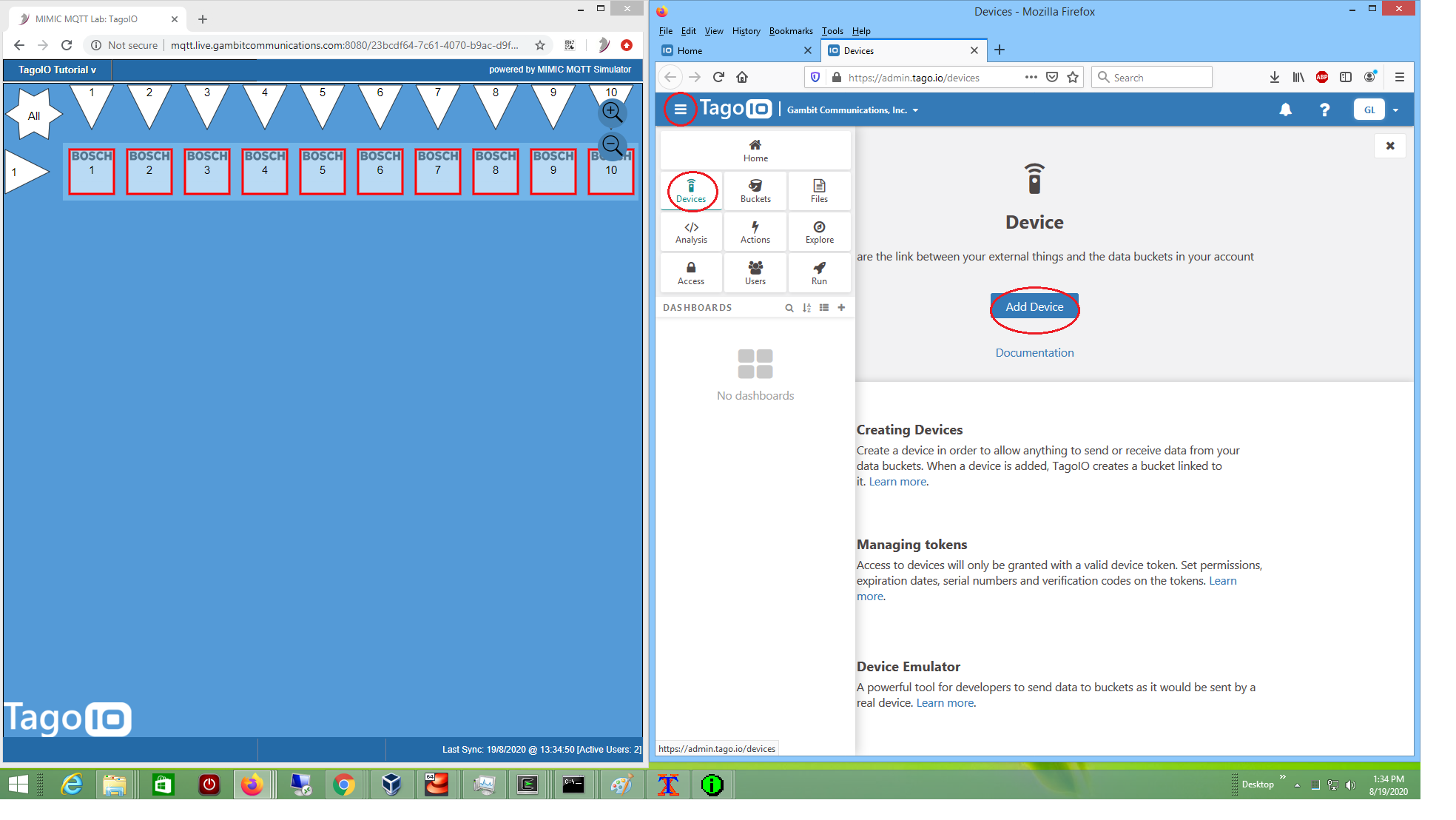Open Firefox History menu

click(x=746, y=31)
